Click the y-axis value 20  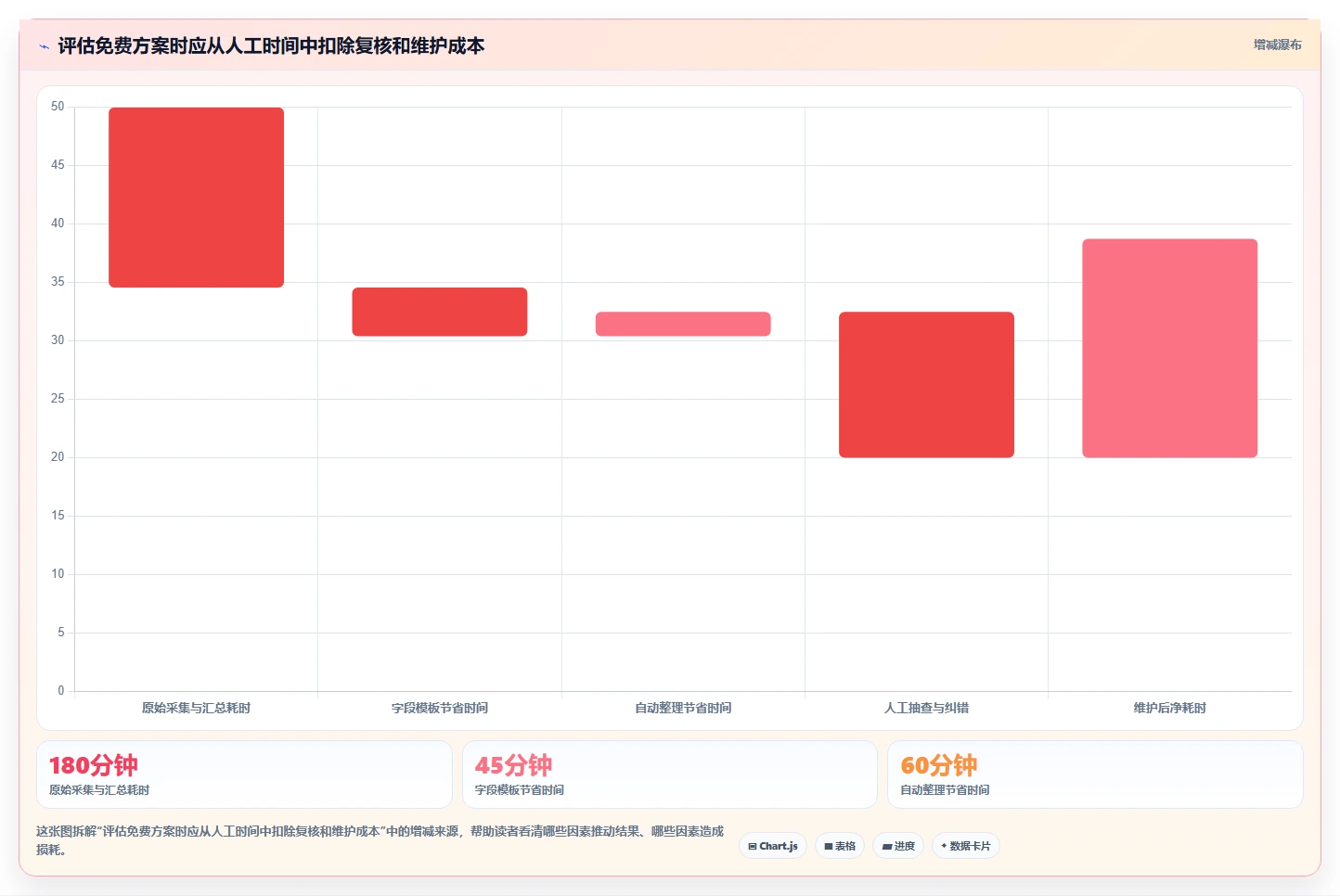[58, 457]
